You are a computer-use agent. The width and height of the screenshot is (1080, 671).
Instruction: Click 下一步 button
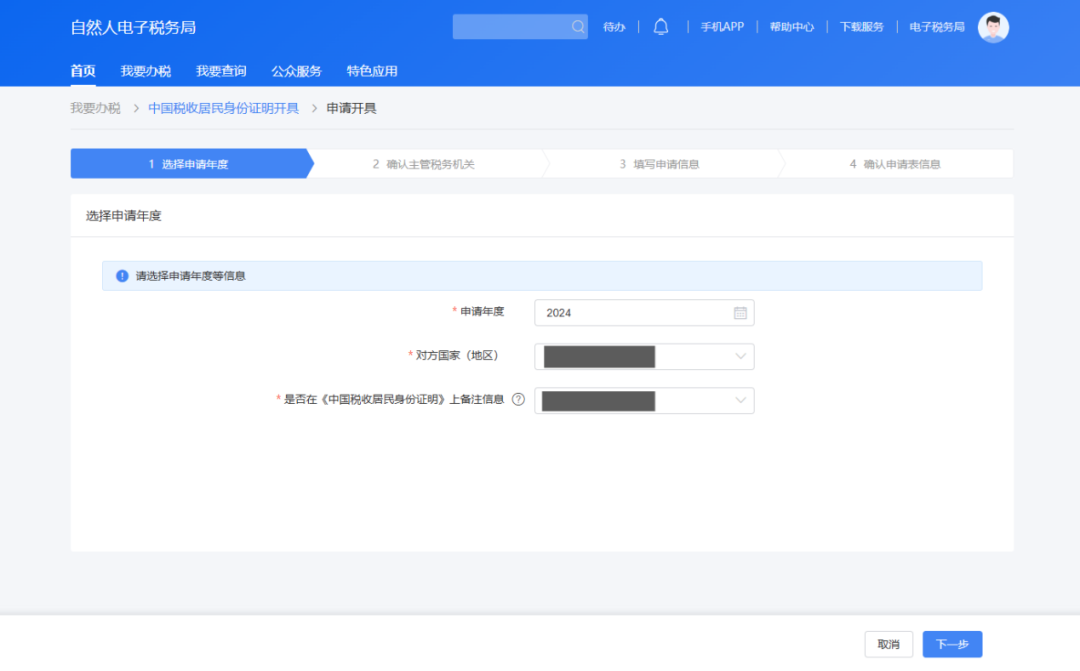click(952, 644)
